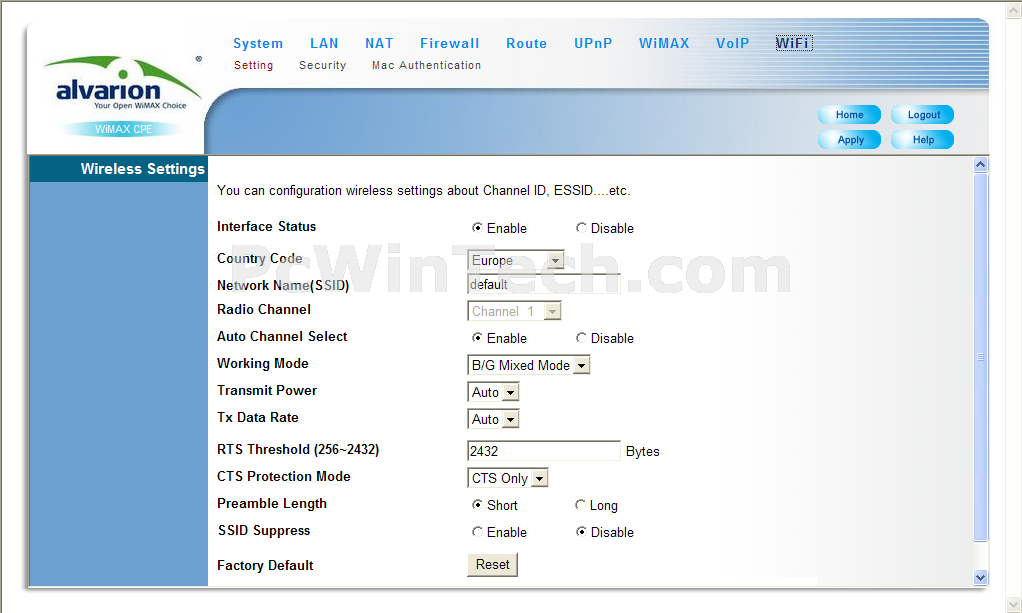Click the Logout button
The width and height of the screenshot is (1022, 613).
(x=923, y=115)
